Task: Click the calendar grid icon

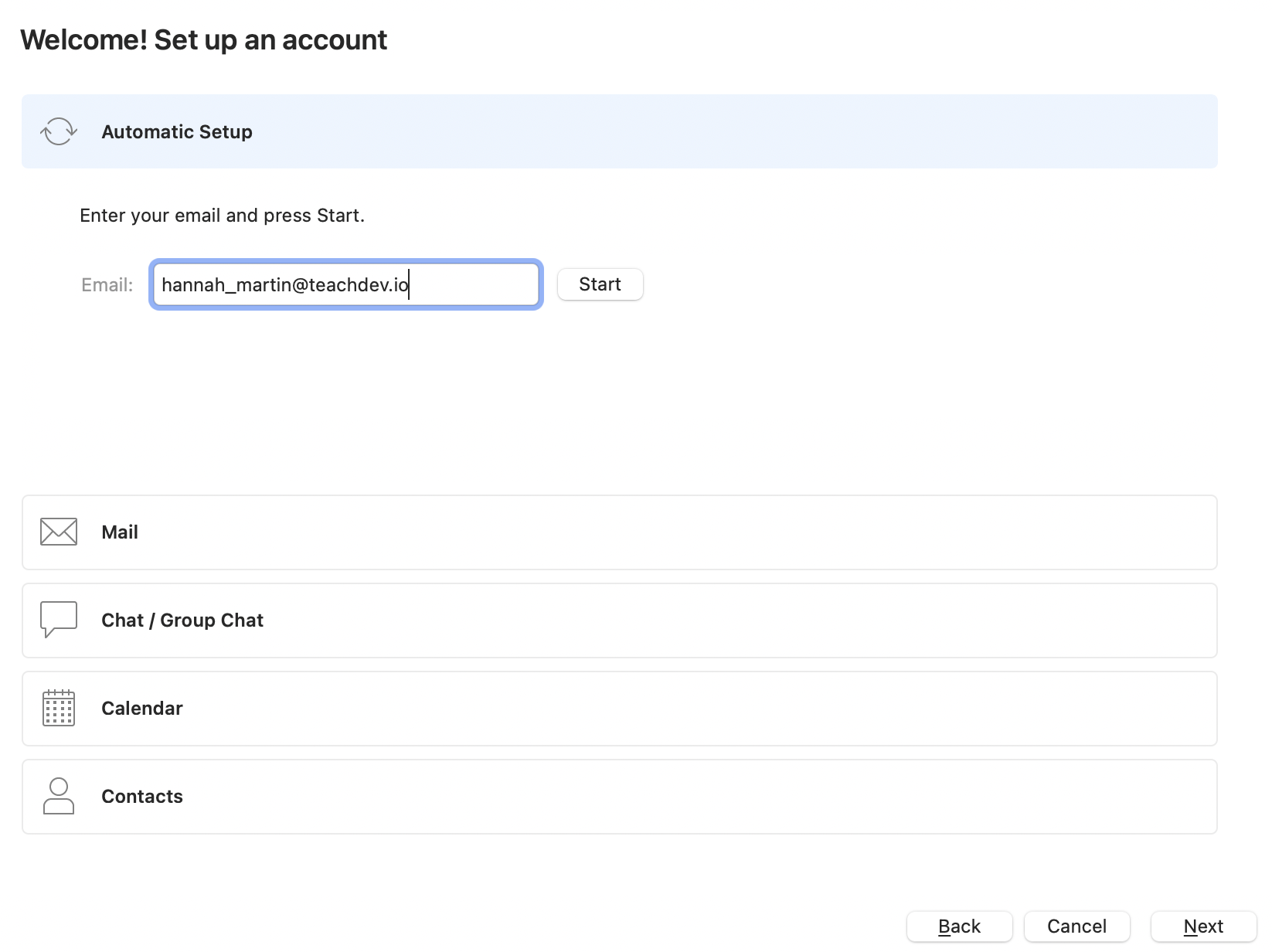Action: [58, 707]
